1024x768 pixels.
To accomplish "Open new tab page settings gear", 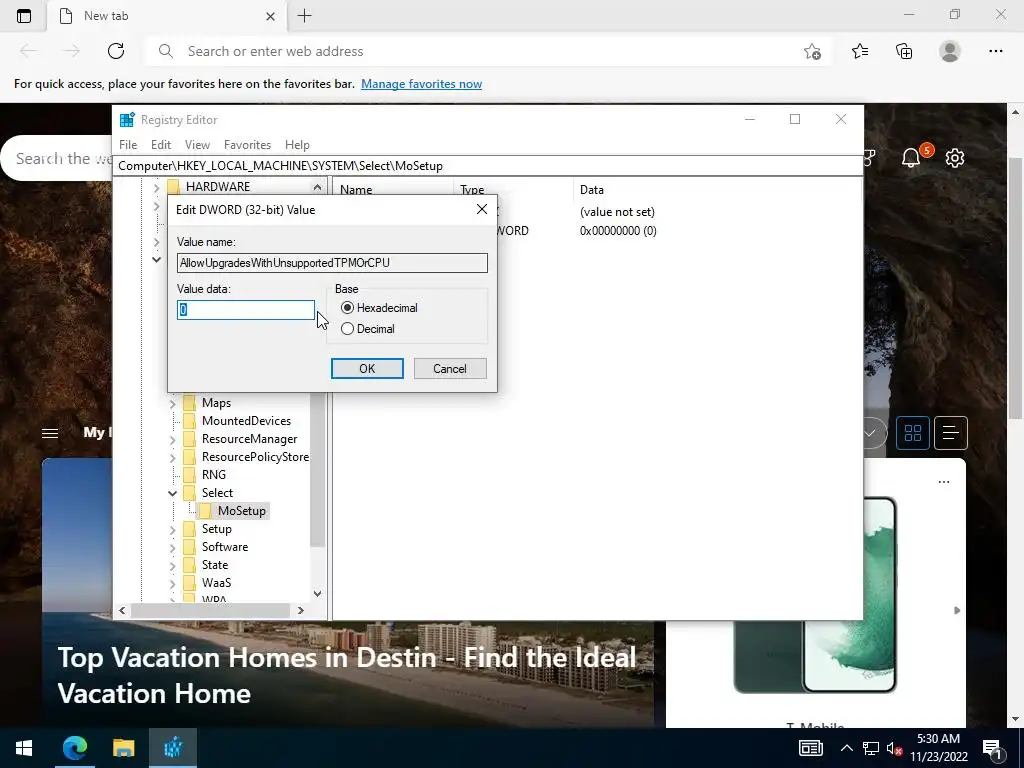I will pos(955,158).
